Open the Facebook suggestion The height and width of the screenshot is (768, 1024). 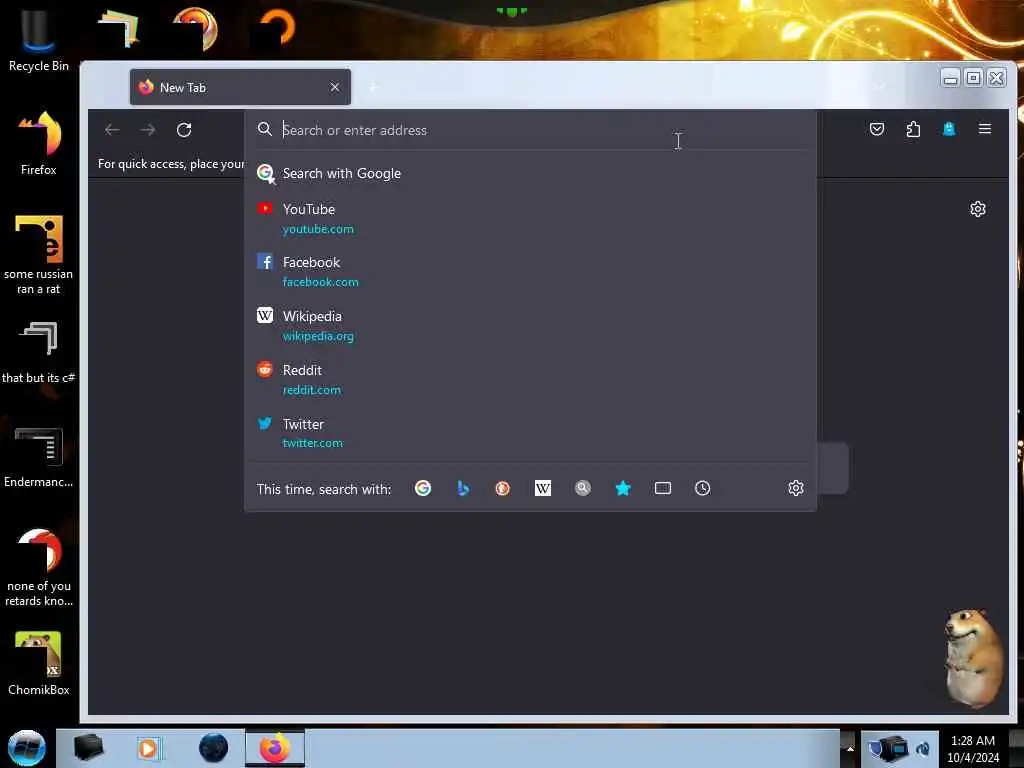click(x=530, y=272)
